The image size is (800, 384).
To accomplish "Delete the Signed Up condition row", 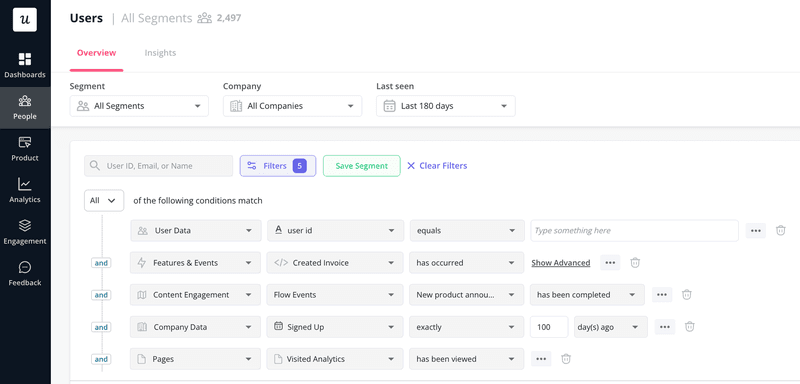I will pyautogui.click(x=690, y=327).
